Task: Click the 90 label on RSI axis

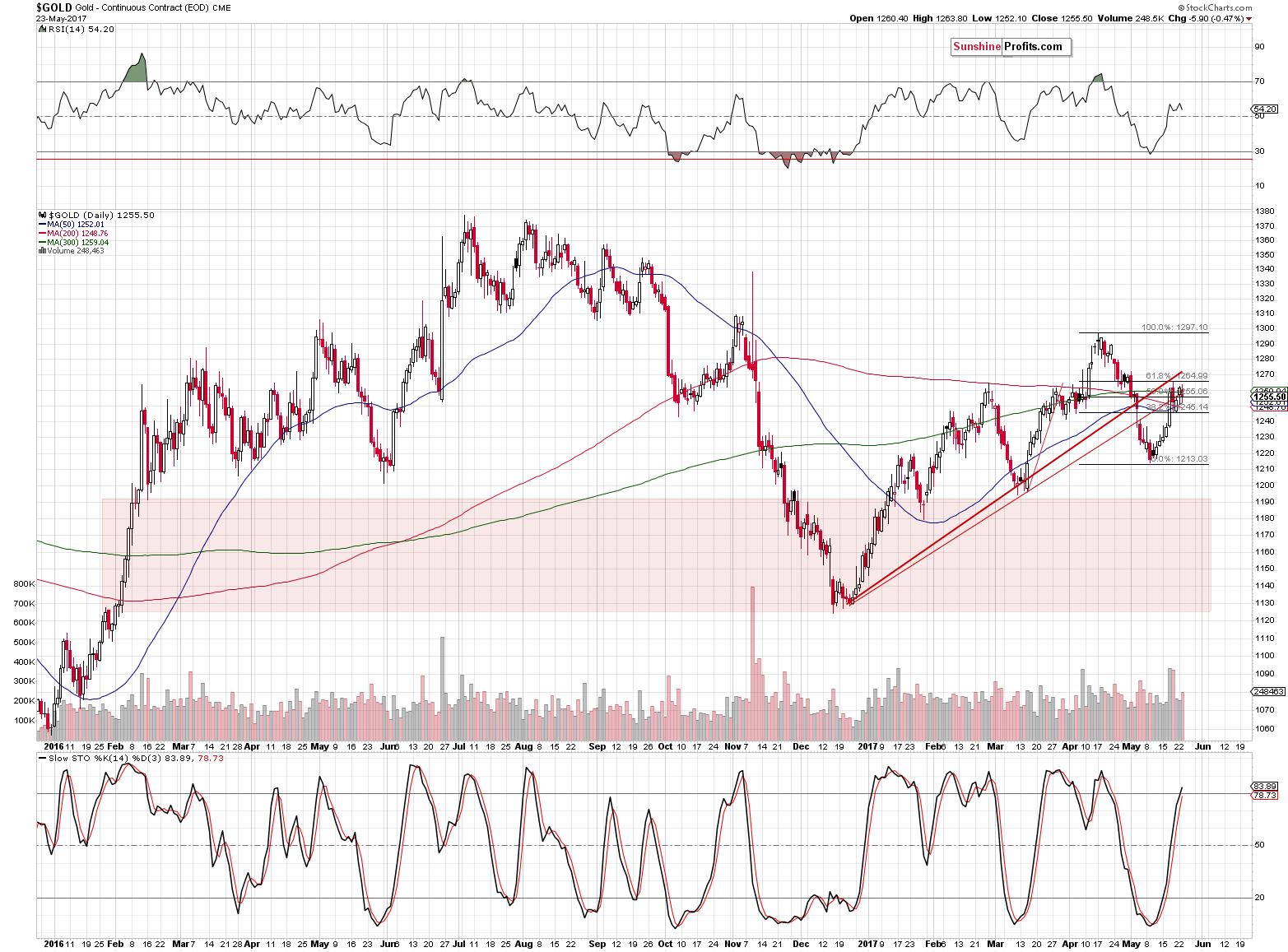Action: point(1259,47)
